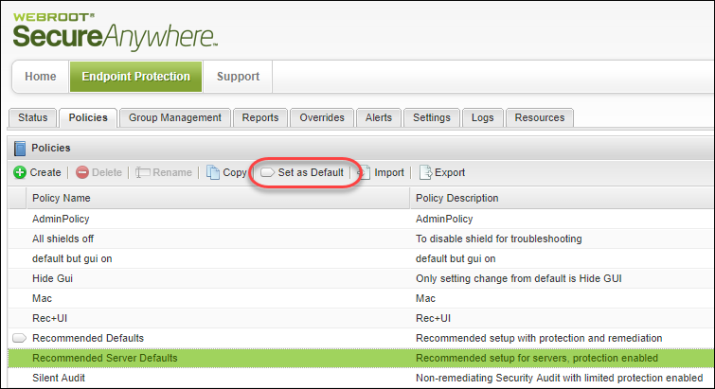Click the Import button label
This screenshot has width=715, height=389.
click(x=389, y=173)
